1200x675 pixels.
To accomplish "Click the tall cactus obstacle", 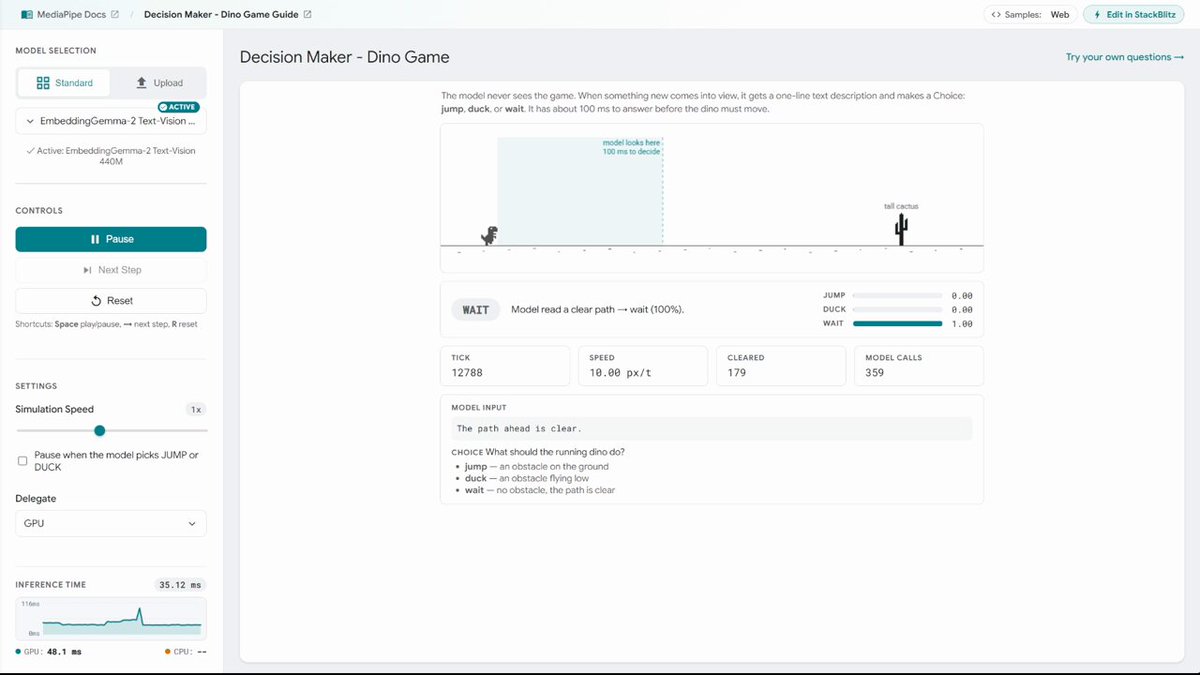I will pos(901,230).
